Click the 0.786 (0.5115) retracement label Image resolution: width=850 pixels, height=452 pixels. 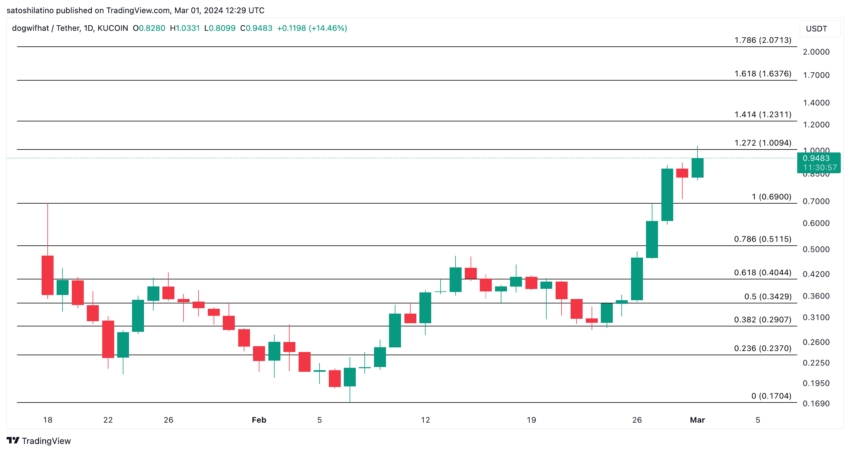(x=763, y=239)
